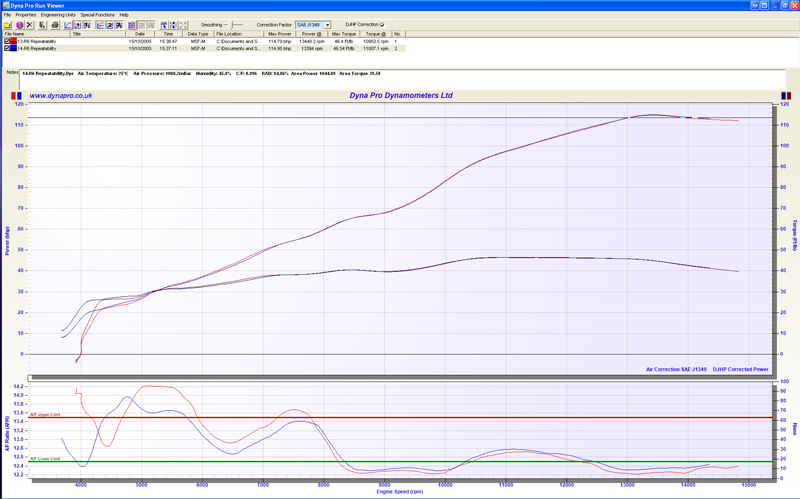Click the open folder toolbar icon
800x499 pixels.
(x=7, y=25)
